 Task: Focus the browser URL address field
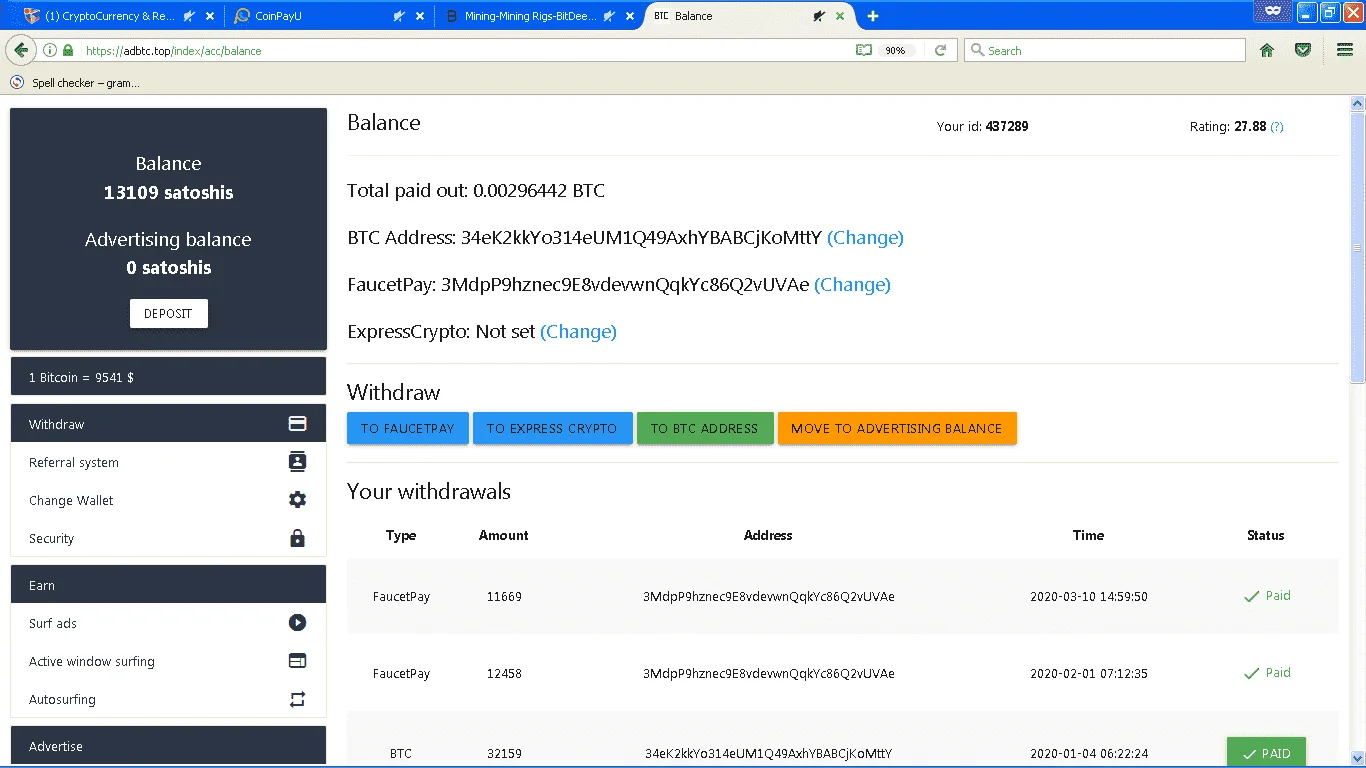(460, 50)
